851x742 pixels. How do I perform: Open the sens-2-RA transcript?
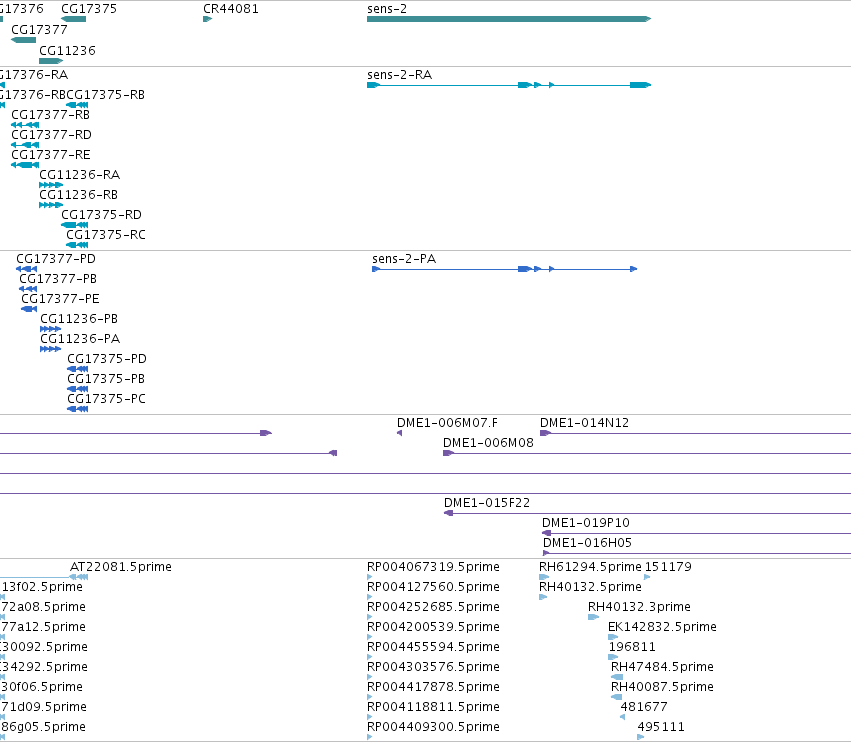click(x=509, y=85)
